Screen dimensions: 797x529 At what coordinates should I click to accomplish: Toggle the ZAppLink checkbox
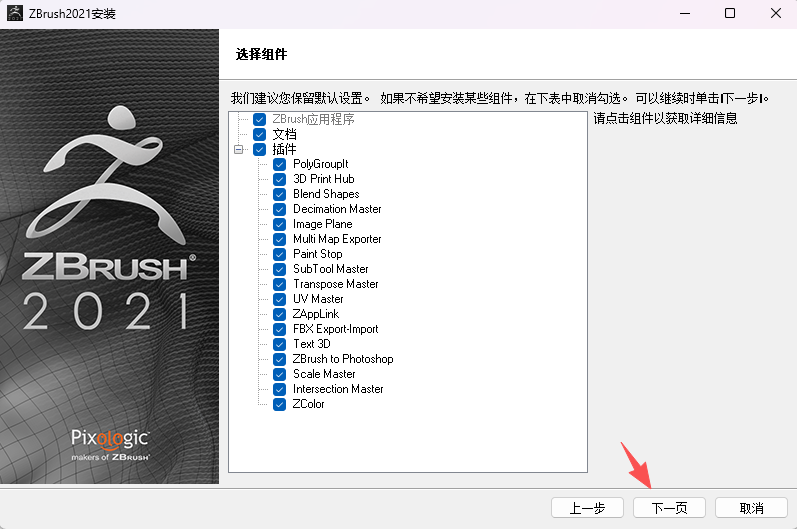click(x=280, y=314)
